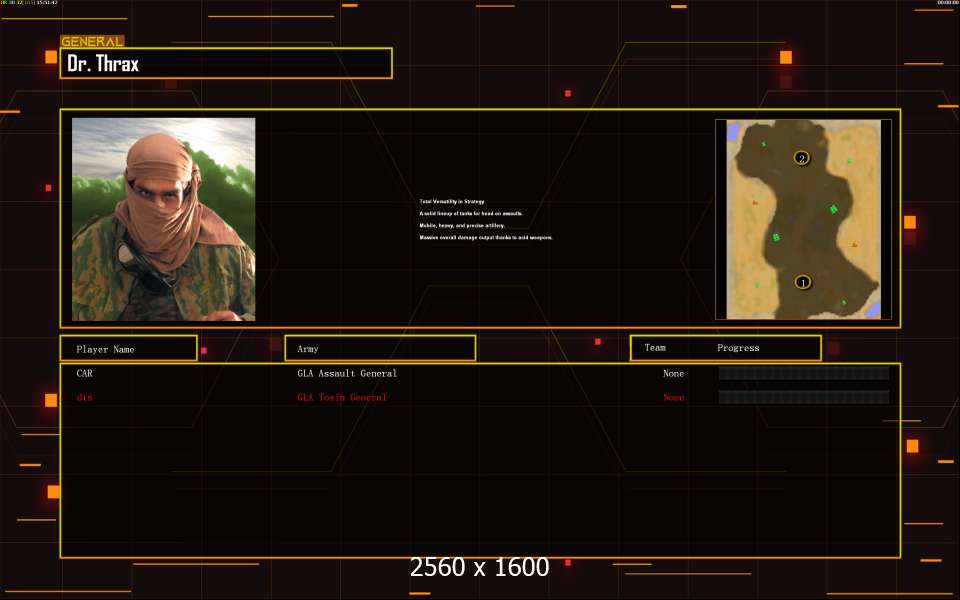Click start position 2 marker on map

tap(801, 158)
